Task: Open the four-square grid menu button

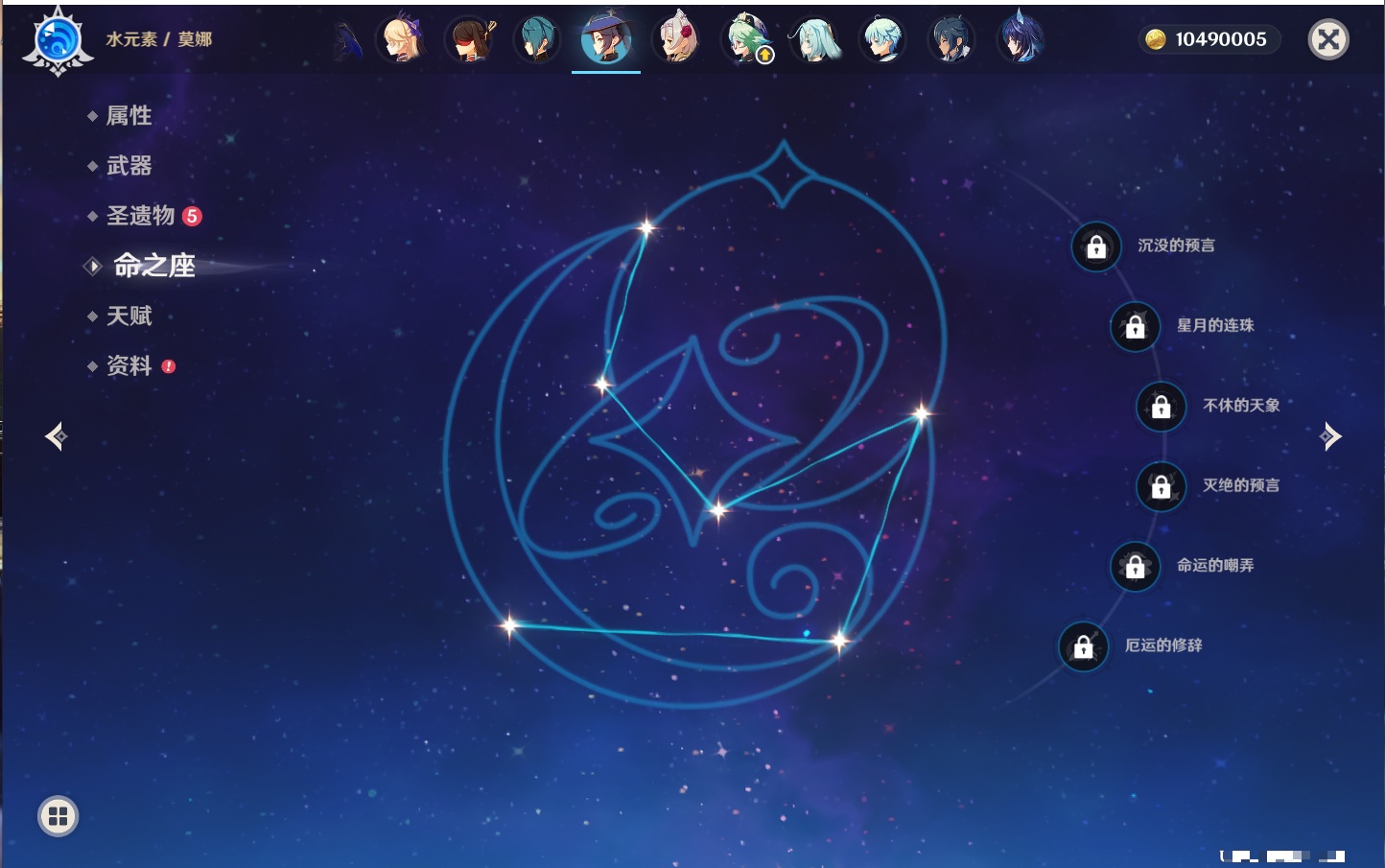Action: tap(59, 816)
